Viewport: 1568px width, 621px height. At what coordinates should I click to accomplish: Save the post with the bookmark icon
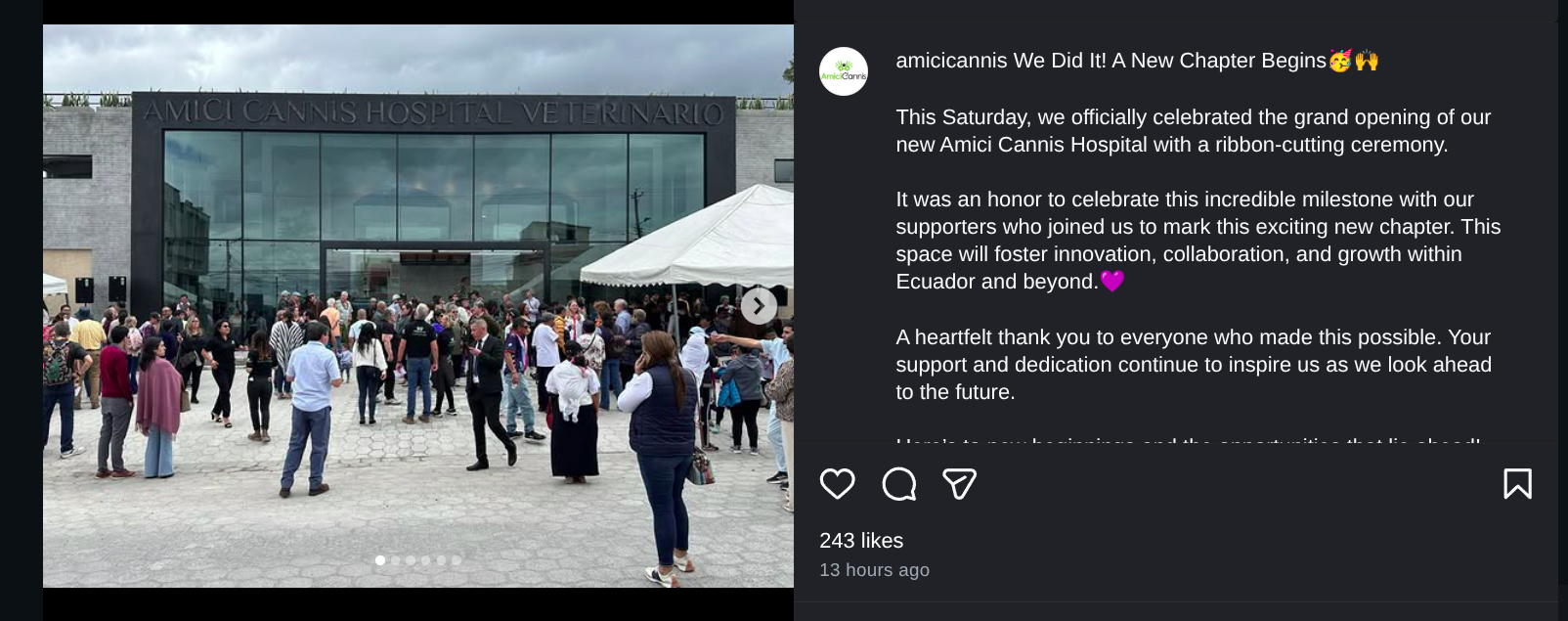(1517, 484)
